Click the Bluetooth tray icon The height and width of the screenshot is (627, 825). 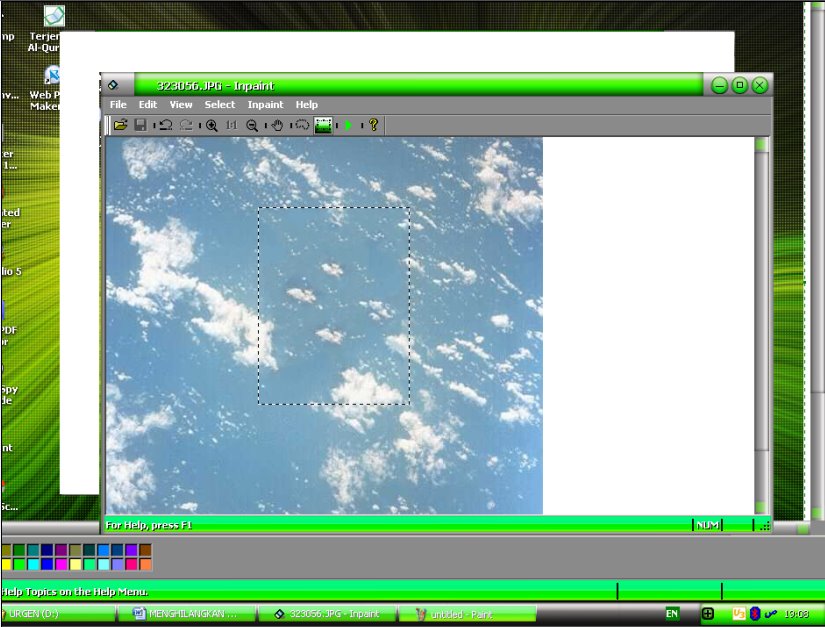tap(755, 613)
